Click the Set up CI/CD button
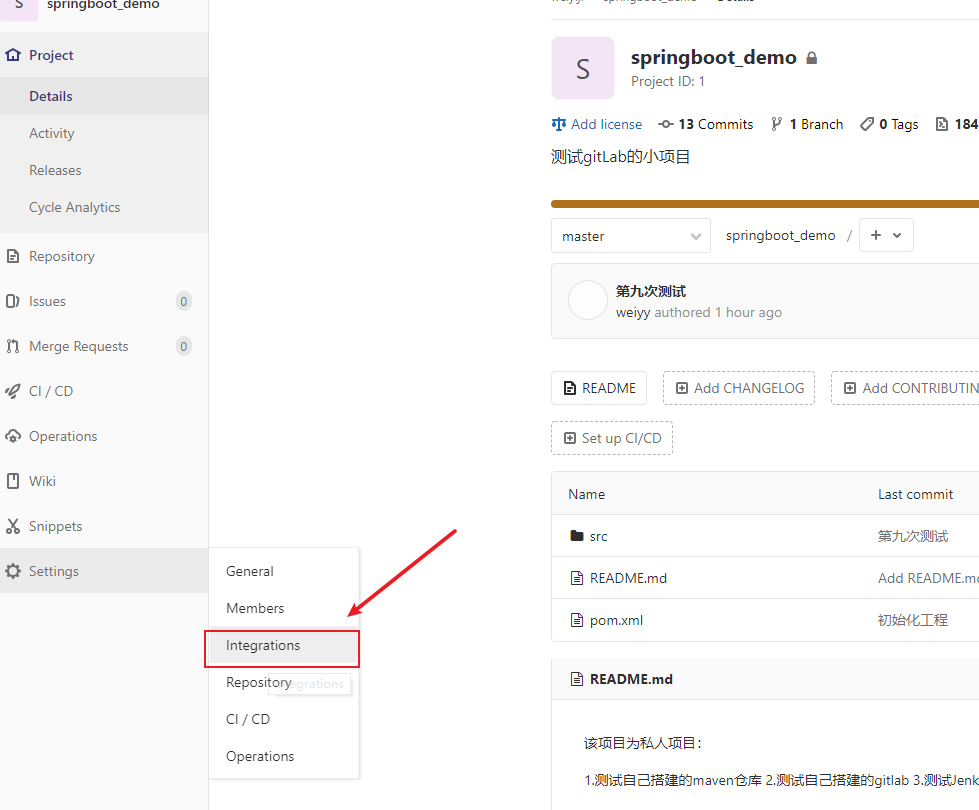Image resolution: width=979 pixels, height=810 pixels. point(611,437)
